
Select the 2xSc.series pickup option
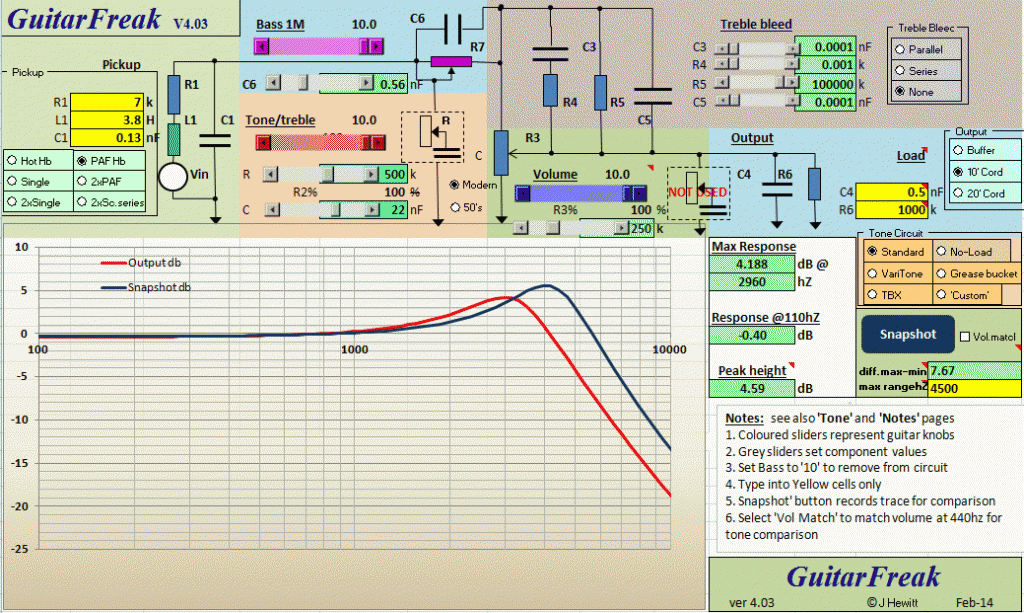pos(82,202)
